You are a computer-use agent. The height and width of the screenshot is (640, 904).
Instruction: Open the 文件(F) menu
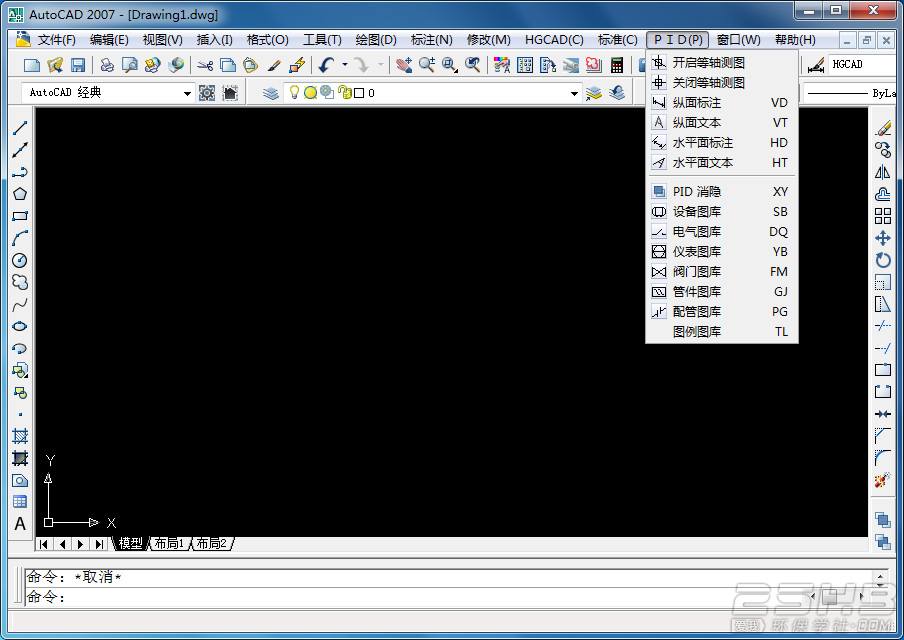(56, 40)
